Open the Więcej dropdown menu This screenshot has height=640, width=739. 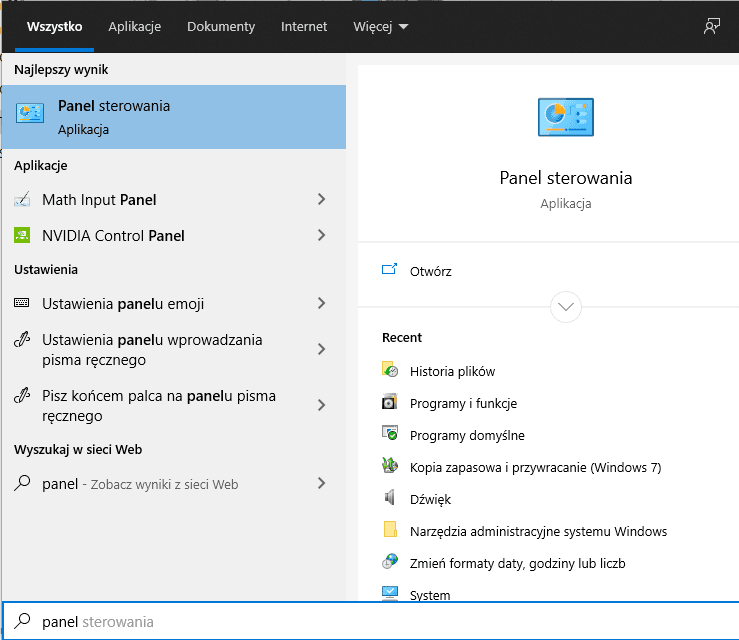tap(380, 26)
